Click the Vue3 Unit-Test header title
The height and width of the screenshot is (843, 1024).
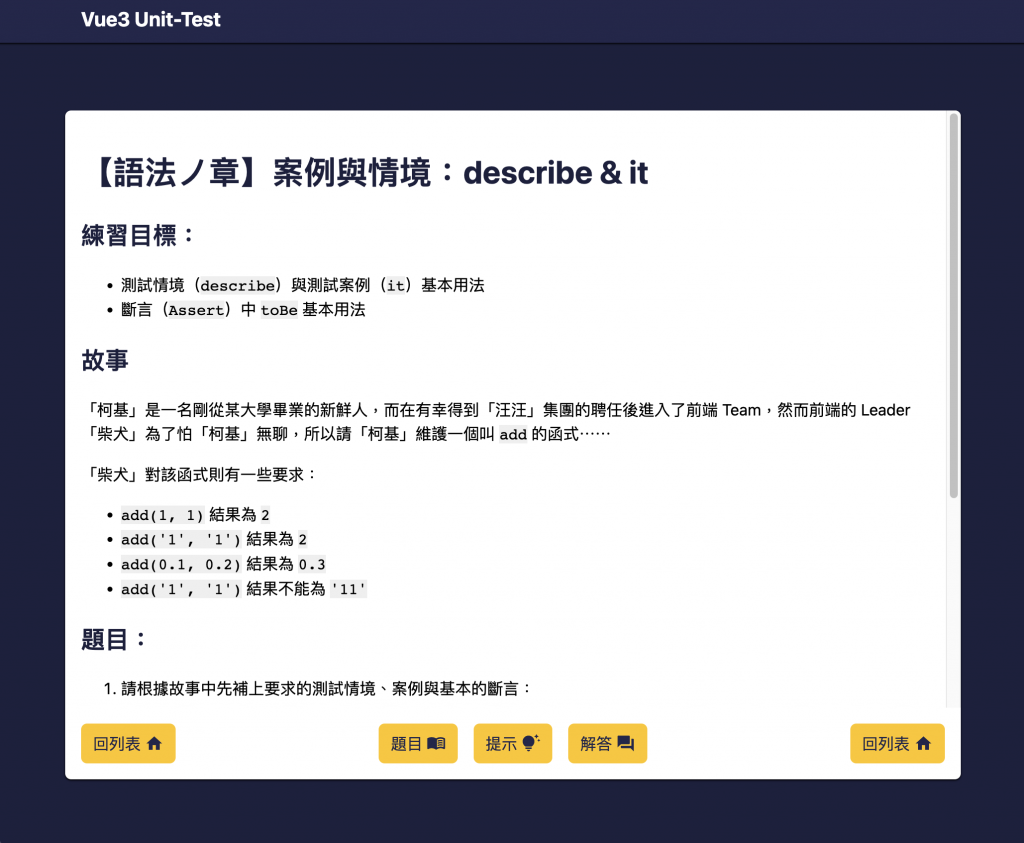point(151,20)
